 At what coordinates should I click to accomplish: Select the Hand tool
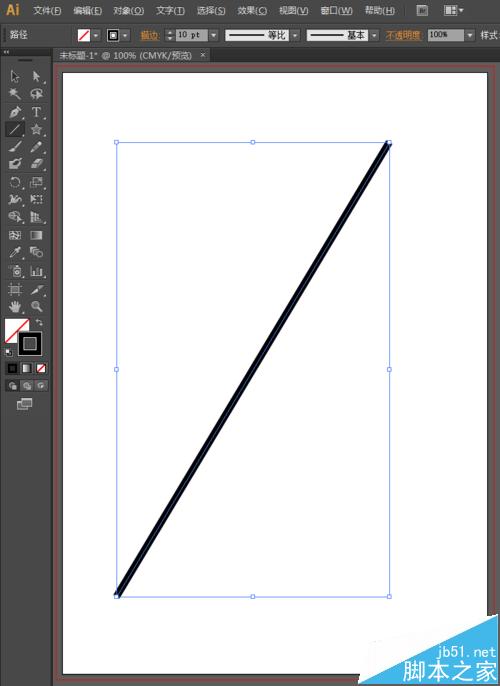point(15,307)
